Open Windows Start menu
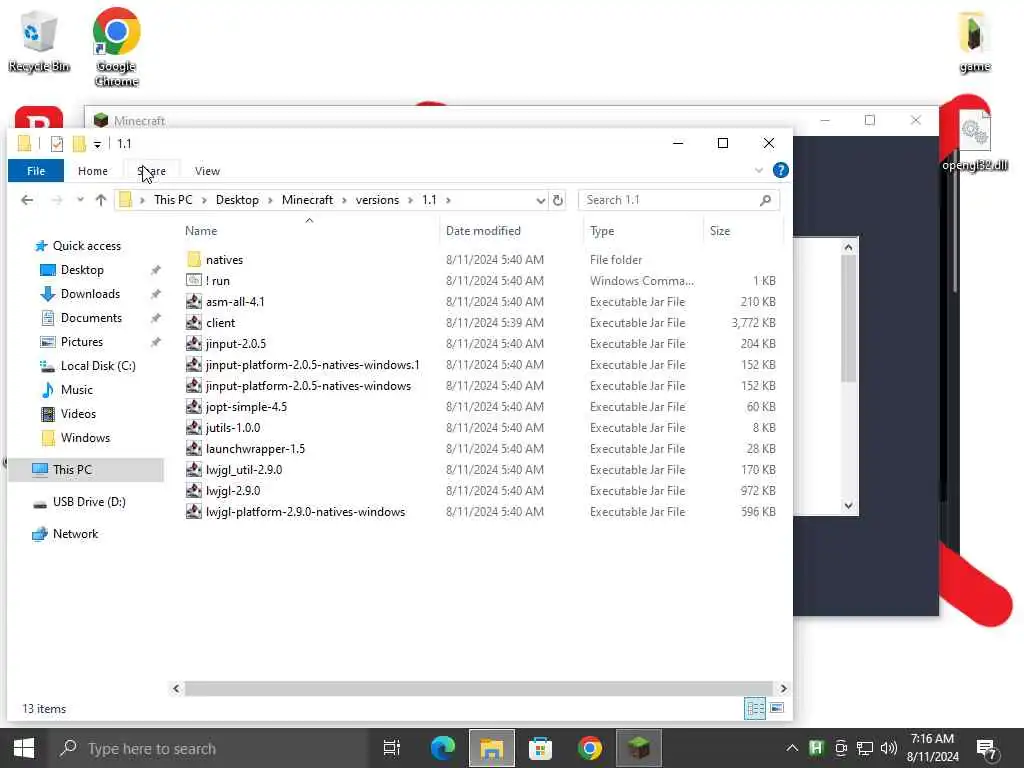This screenshot has width=1024, height=768. (24, 748)
